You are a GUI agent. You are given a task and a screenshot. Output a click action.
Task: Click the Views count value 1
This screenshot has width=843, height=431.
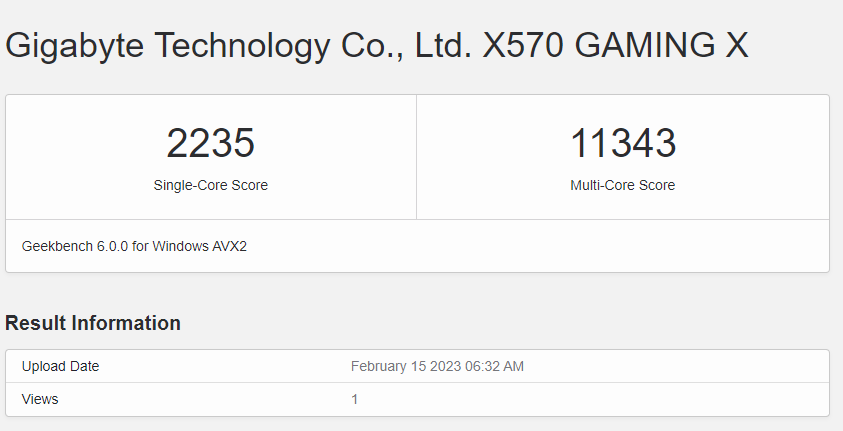tap(354, 399)
